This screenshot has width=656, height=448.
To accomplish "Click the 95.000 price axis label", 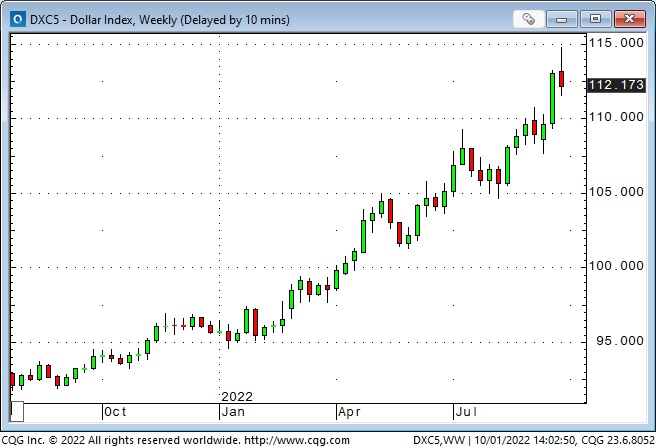I will [x=620, y=340].
